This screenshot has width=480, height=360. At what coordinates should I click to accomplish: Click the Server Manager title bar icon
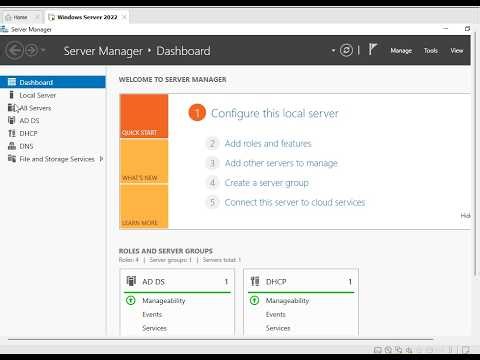tap(4, 29)
